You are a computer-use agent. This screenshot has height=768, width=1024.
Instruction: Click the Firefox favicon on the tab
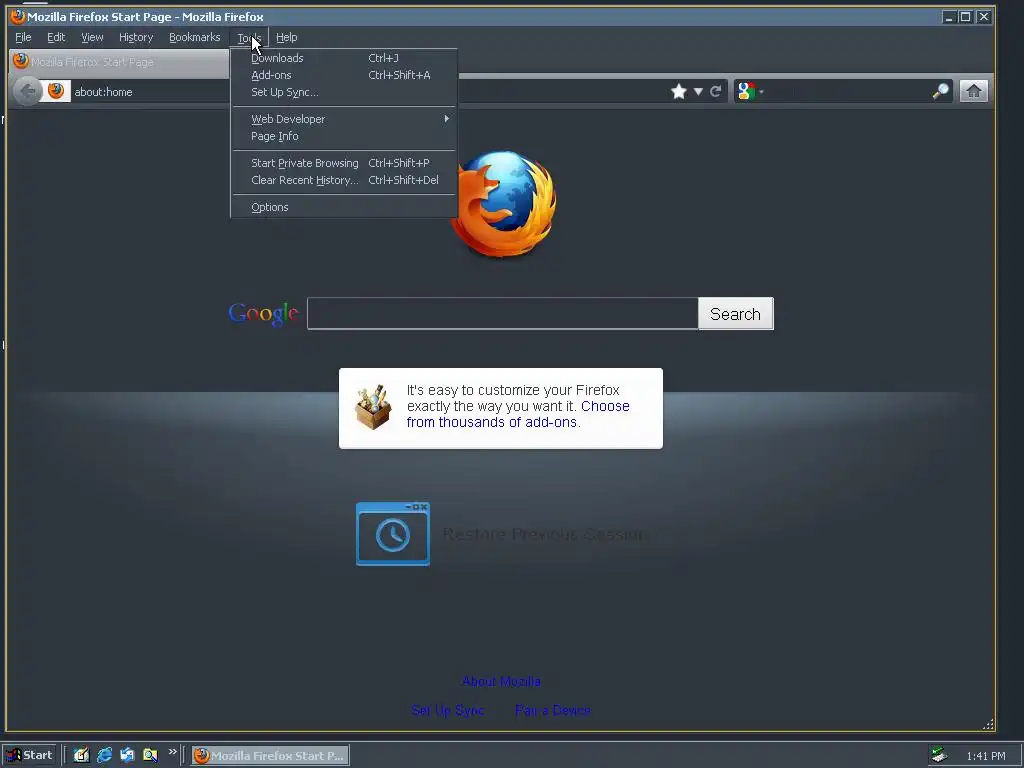(x=21, y=61)
